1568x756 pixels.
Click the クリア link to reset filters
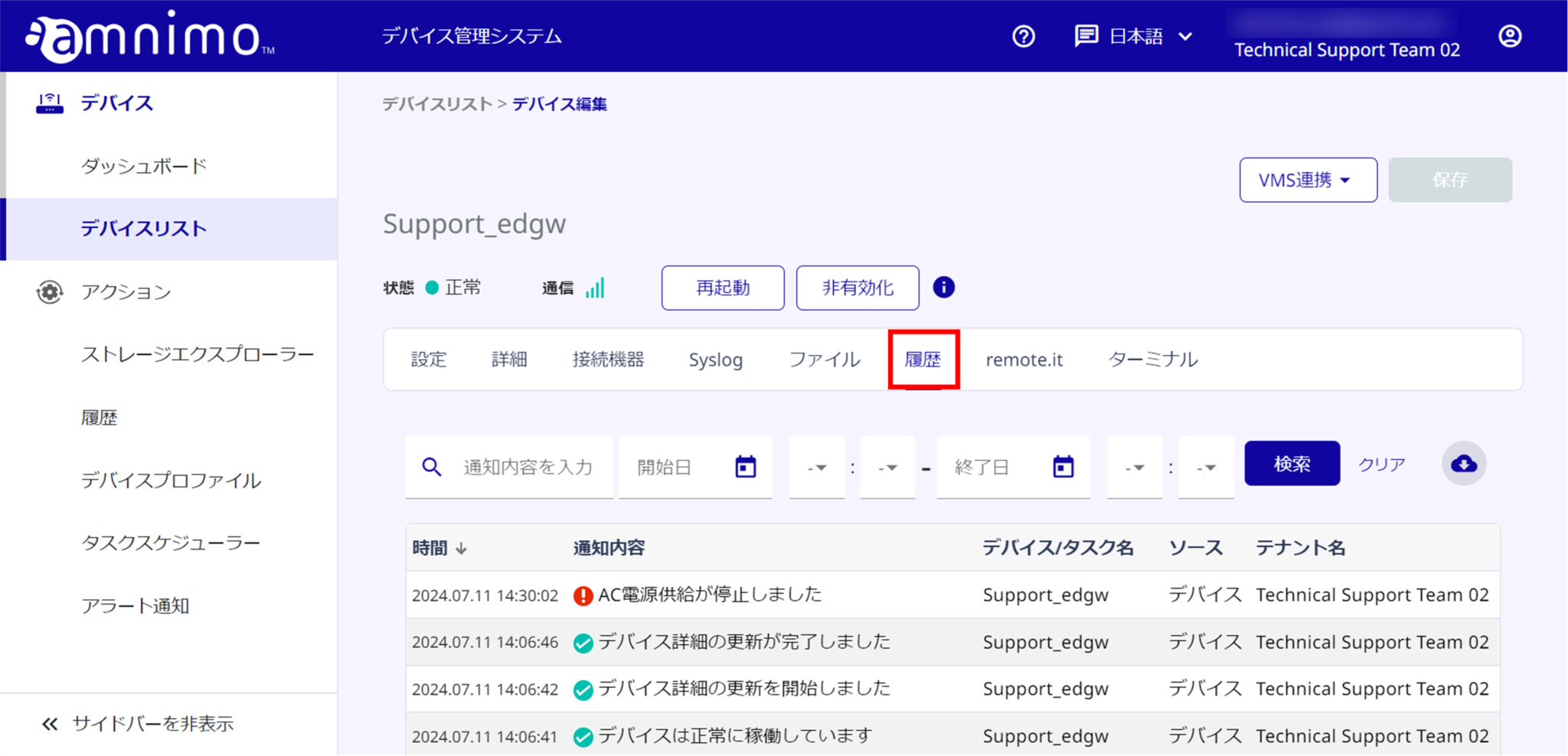(1381, 464)
